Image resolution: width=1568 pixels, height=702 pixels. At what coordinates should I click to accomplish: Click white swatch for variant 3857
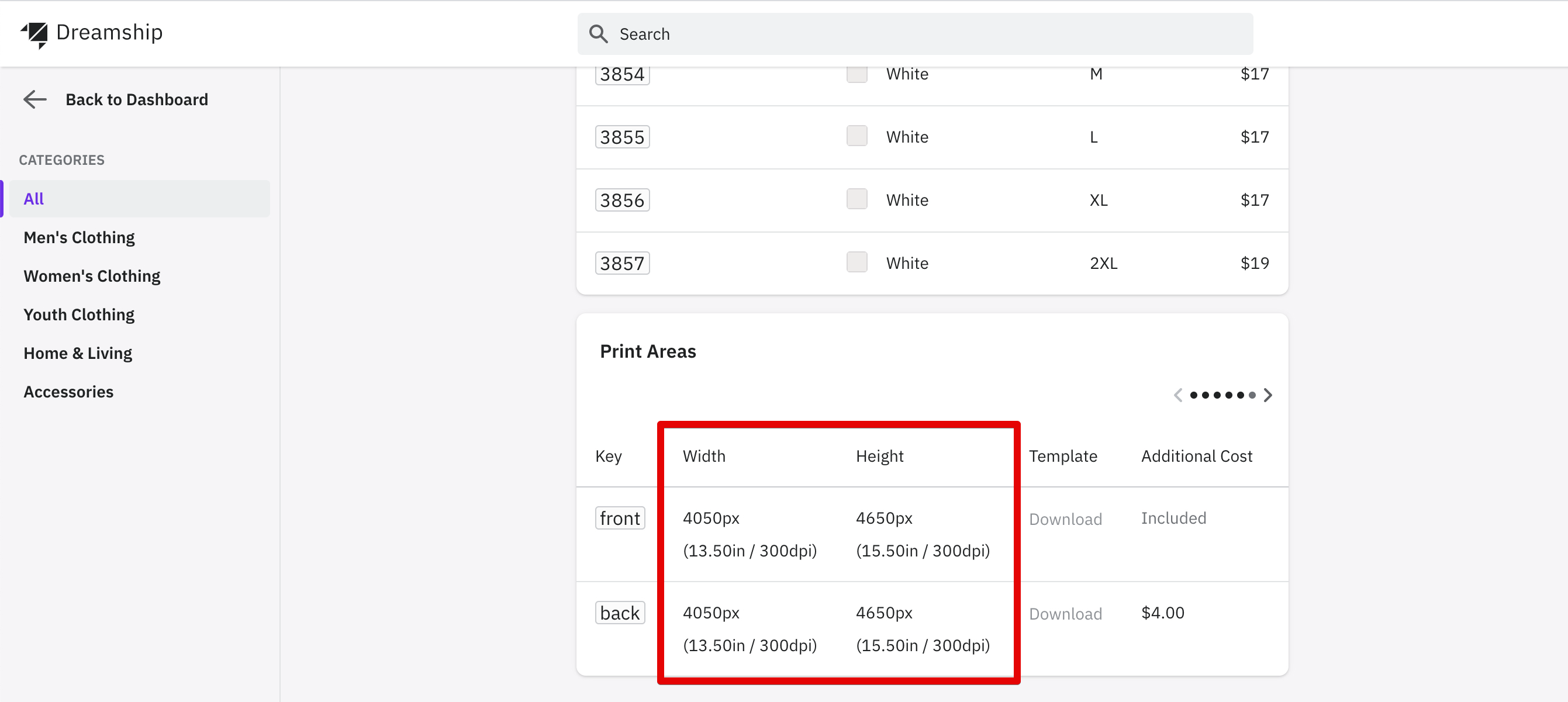point(856,263)
